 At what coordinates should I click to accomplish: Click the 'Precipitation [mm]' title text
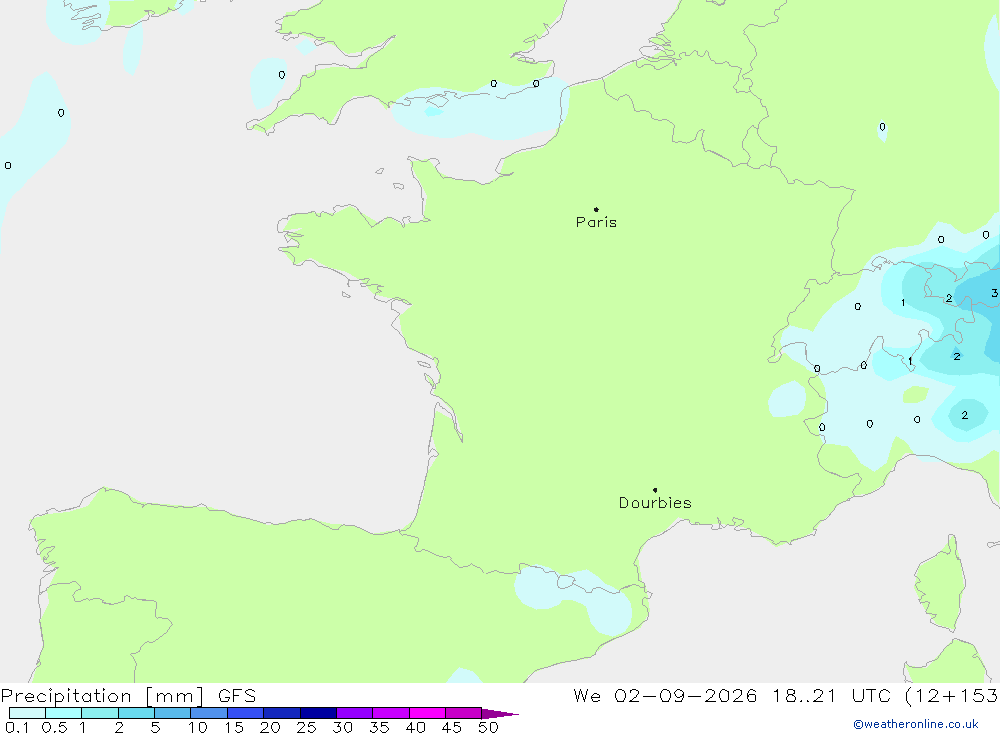[102, 696]
